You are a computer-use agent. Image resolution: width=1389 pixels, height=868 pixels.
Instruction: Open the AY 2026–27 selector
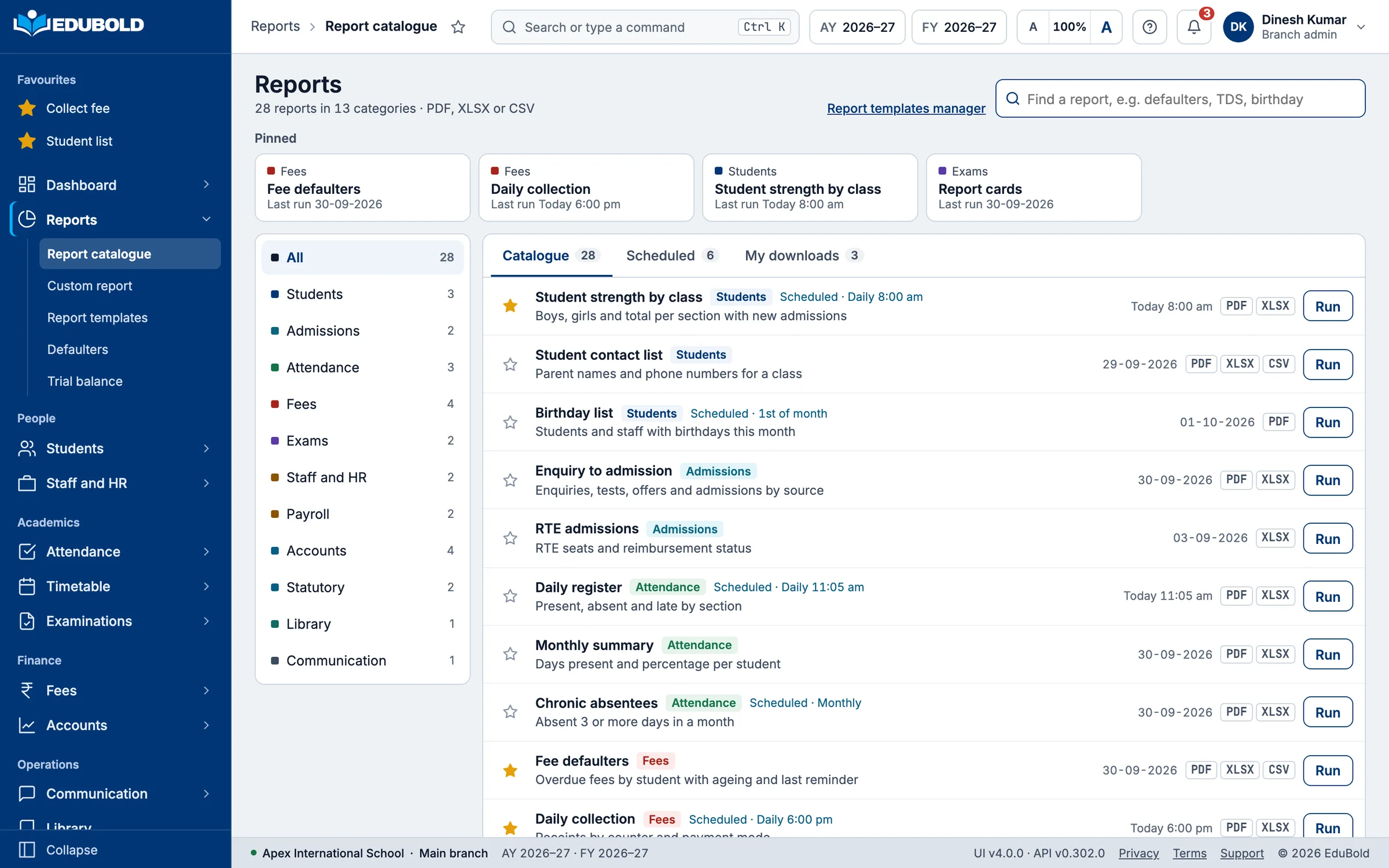857,27
